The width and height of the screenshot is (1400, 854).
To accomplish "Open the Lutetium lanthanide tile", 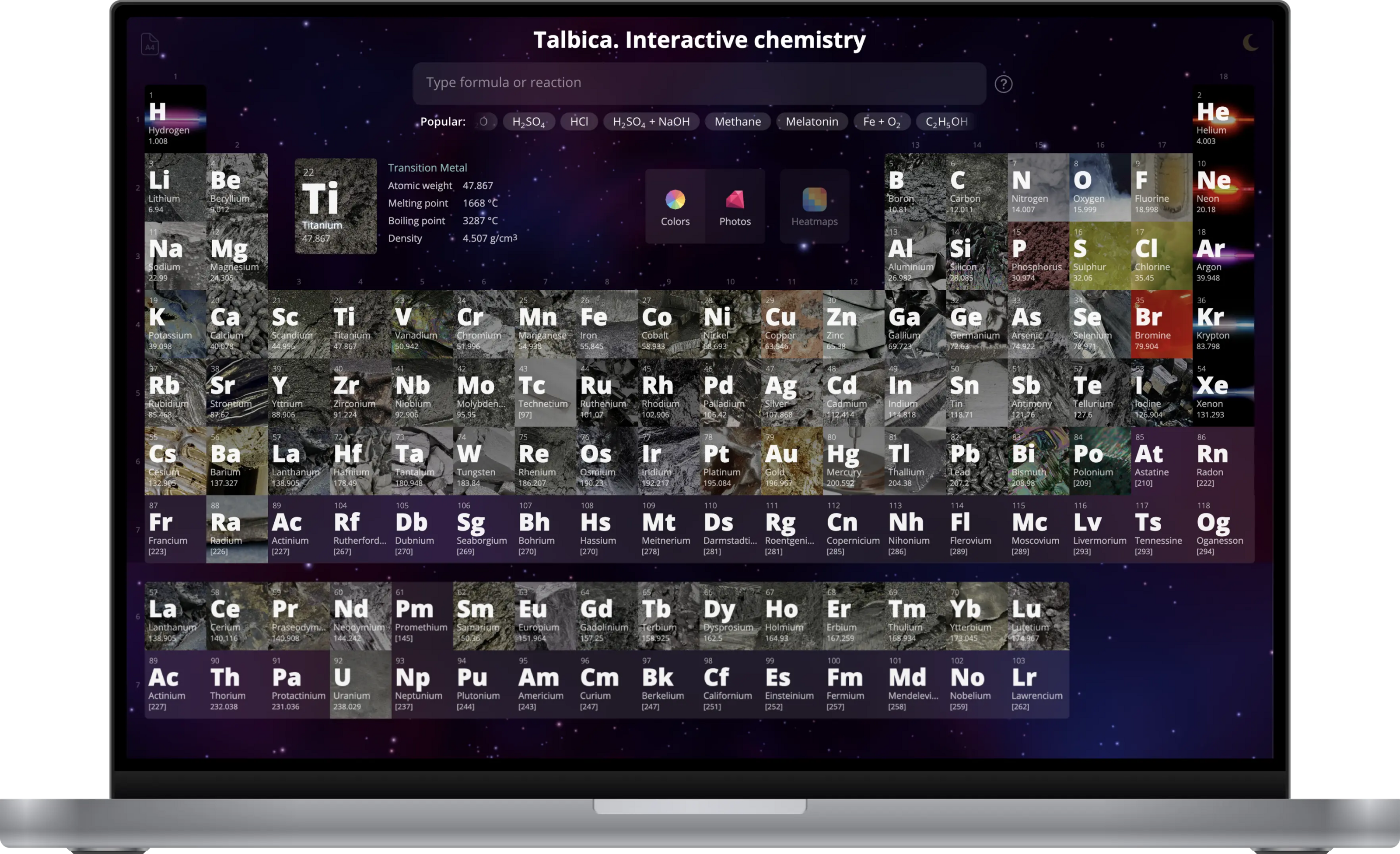I will click(x=1038, y=616).
